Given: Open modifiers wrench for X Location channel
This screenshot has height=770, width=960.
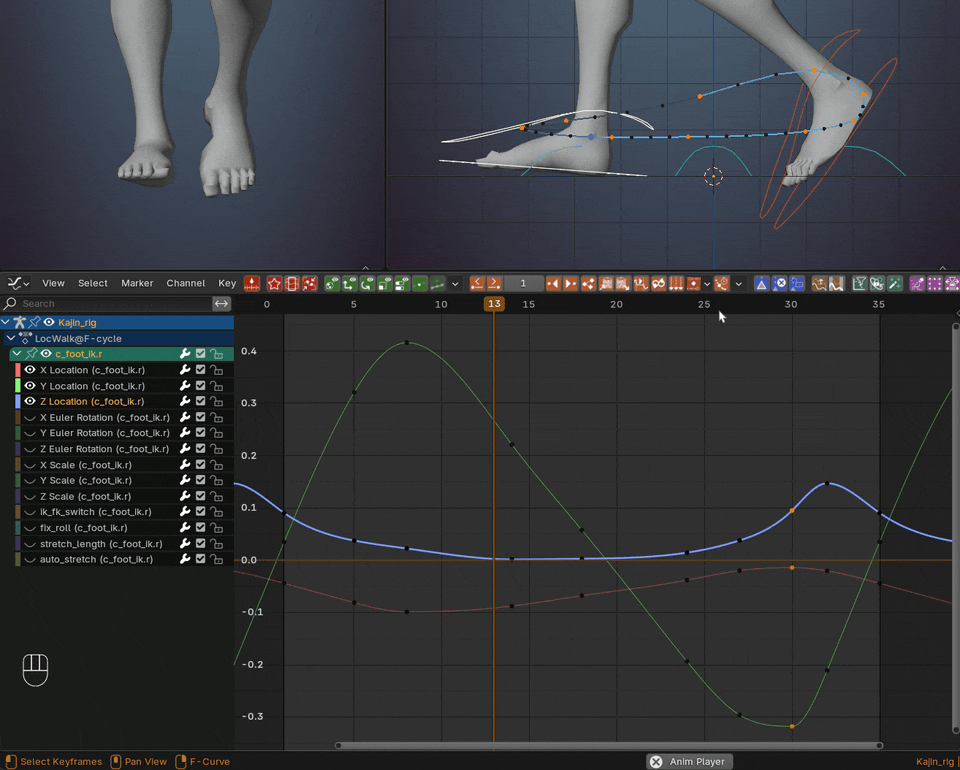Looking at the screenshot, I should click(x=184, y=370).
